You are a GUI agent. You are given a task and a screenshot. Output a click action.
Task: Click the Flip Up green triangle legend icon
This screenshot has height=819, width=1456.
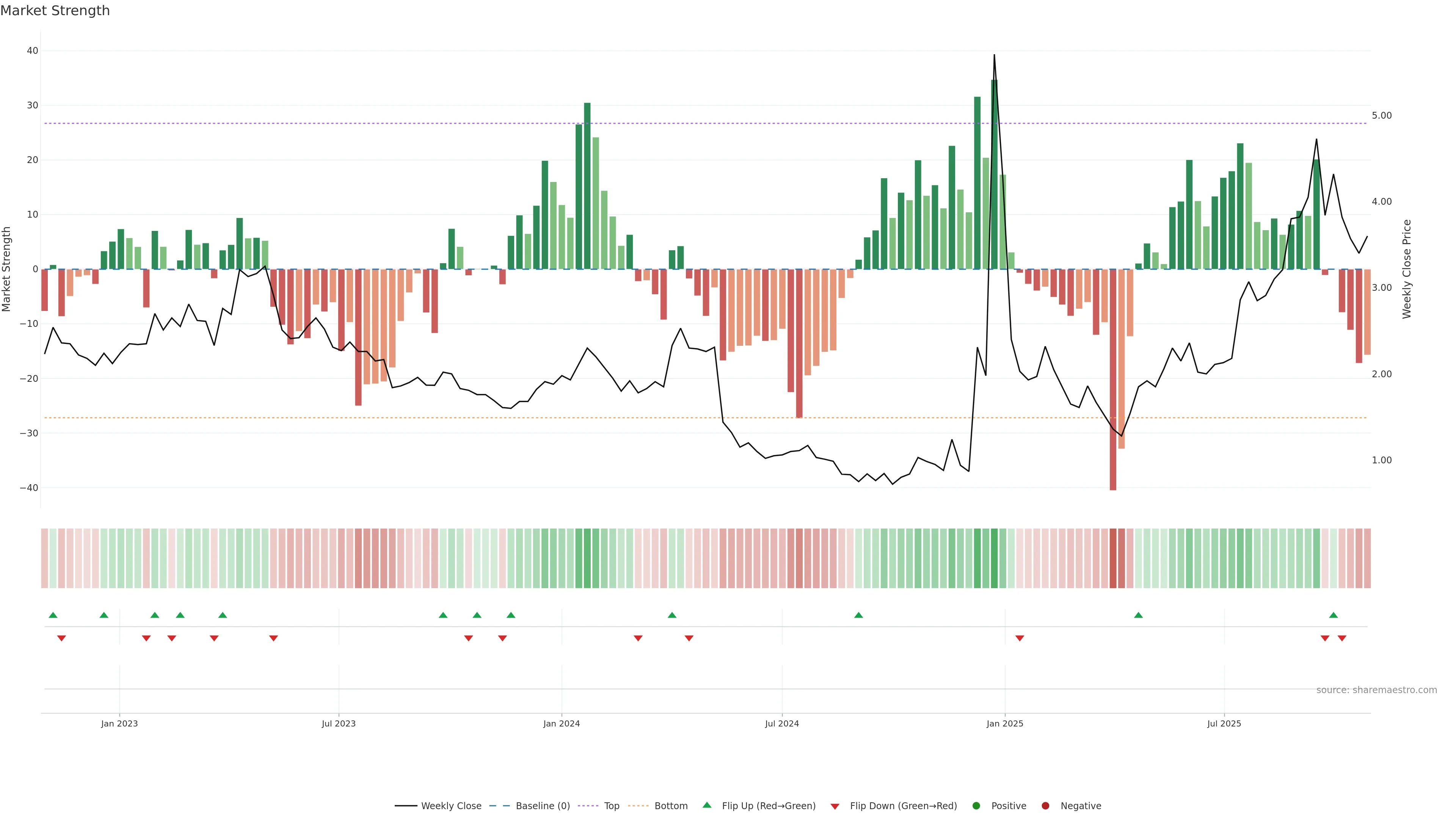click(706, 805)
